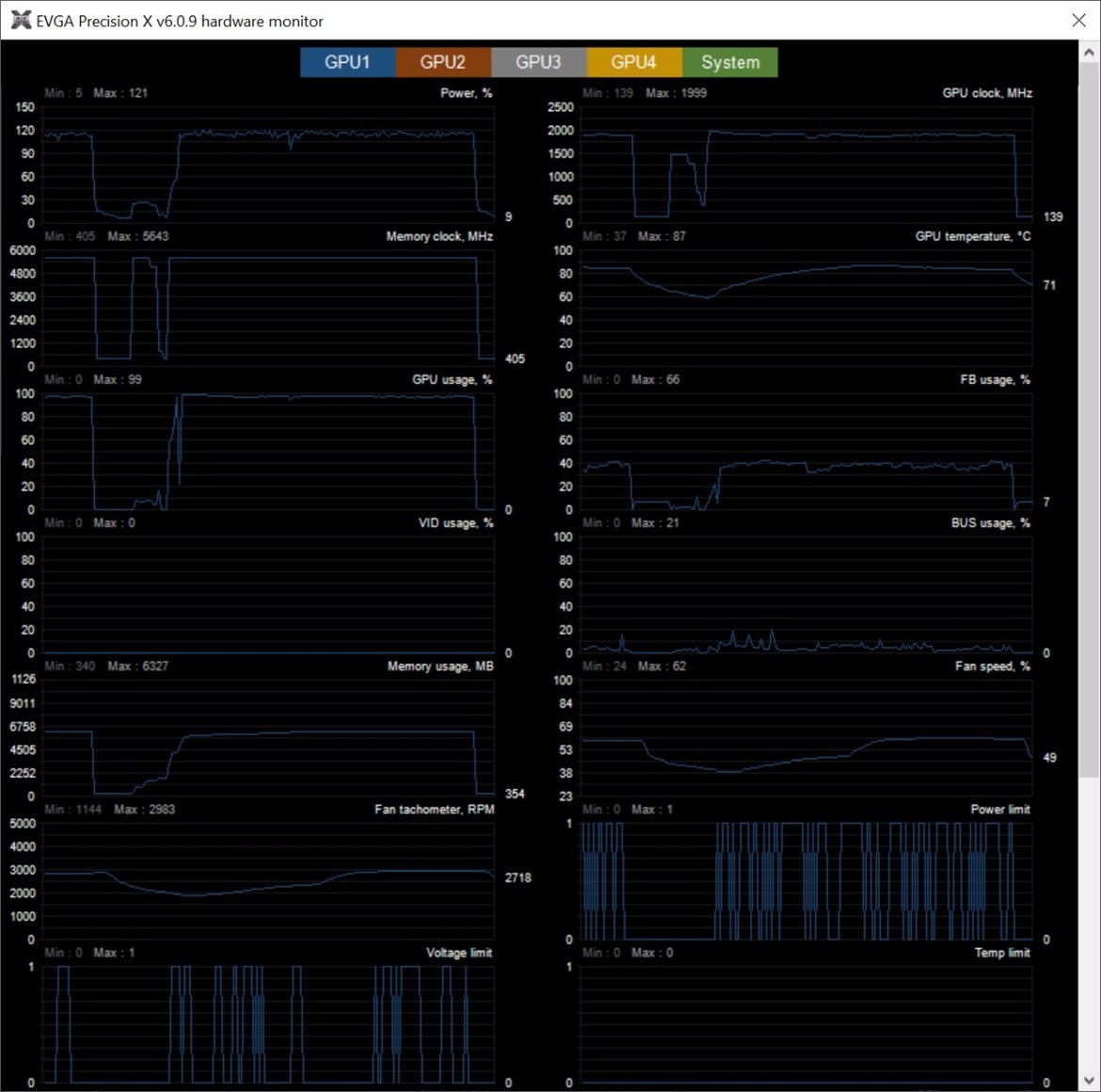Viewport: 1101px width, 1092px height.
Task: Click the window title "EVGA Precision X v6.0.9 hardware monitor"
Action: pos(180,21)
